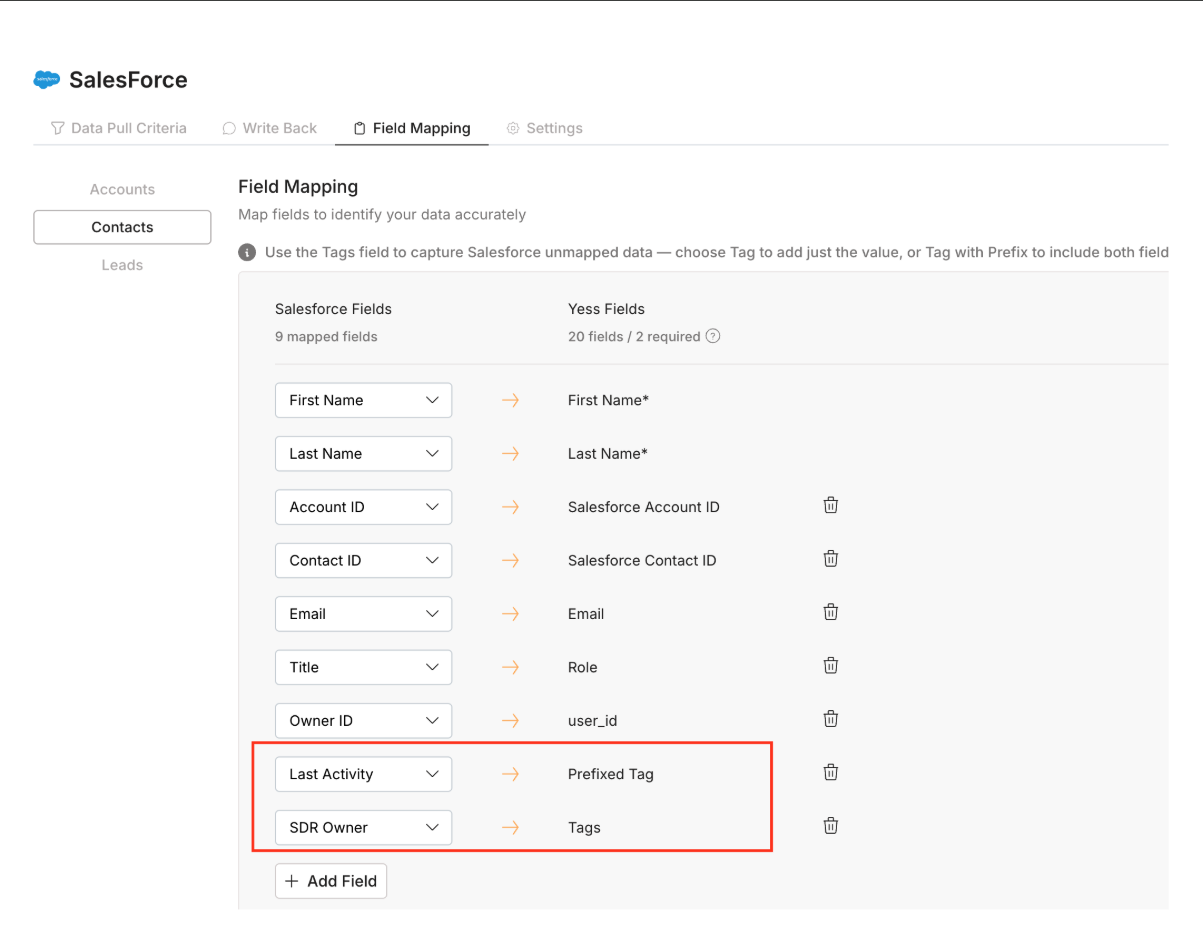
Task: Delete the Salesforce Contact ID mapping
Action: click(830, 559)
